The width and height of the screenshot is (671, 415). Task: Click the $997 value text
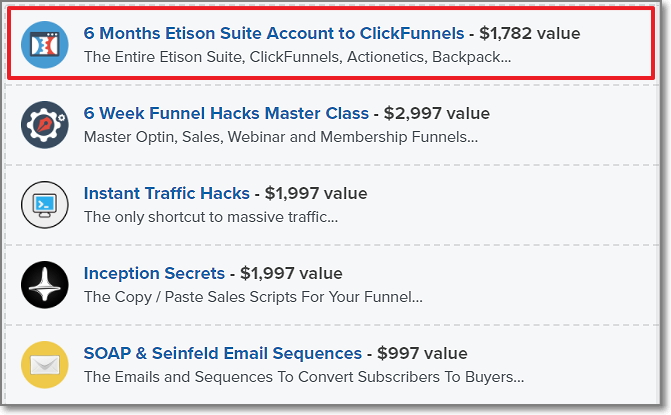tap(422, 353)
